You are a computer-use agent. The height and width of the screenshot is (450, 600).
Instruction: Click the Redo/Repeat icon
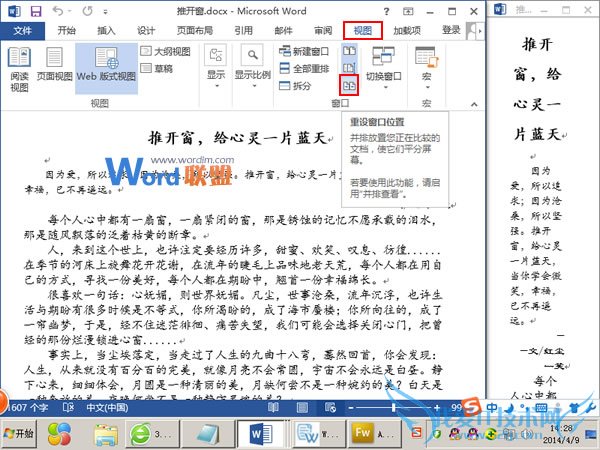pos(87,11)
